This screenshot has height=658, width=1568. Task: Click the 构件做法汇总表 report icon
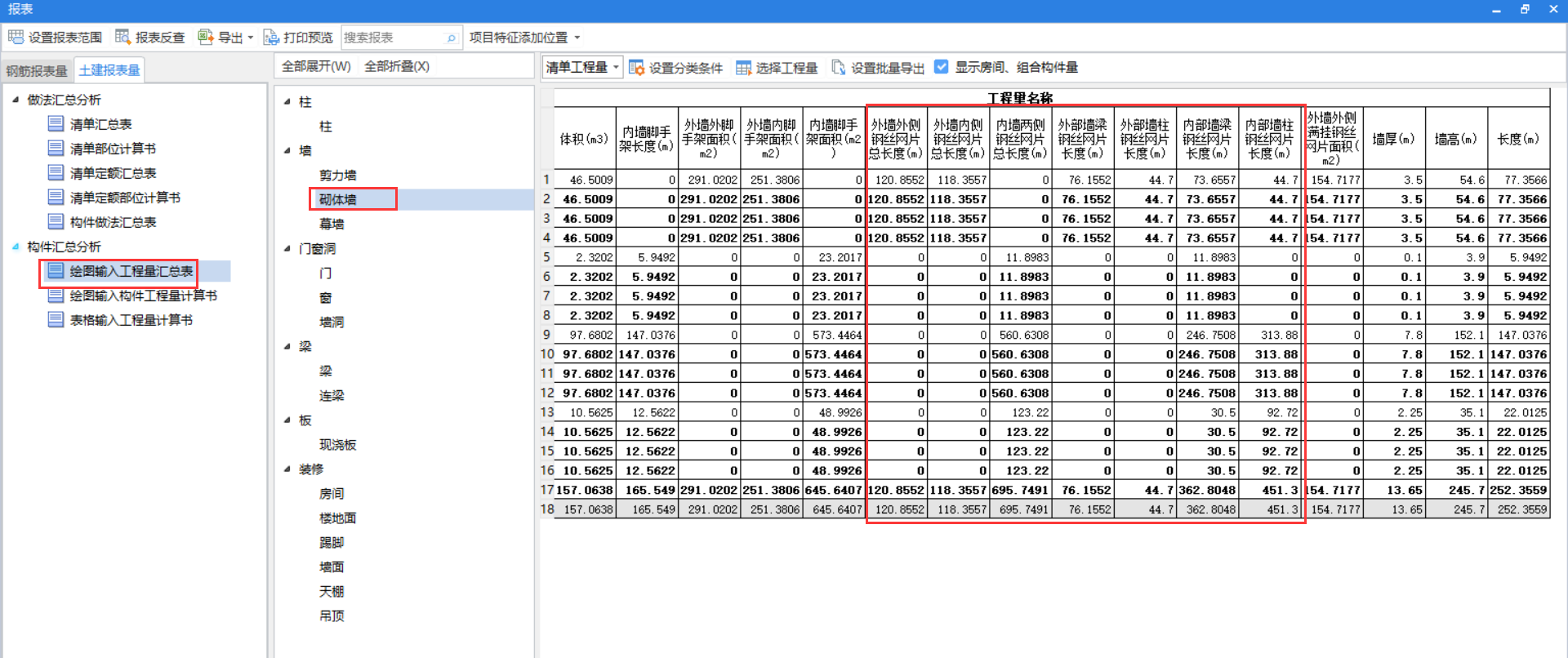[x=56, y=222]
